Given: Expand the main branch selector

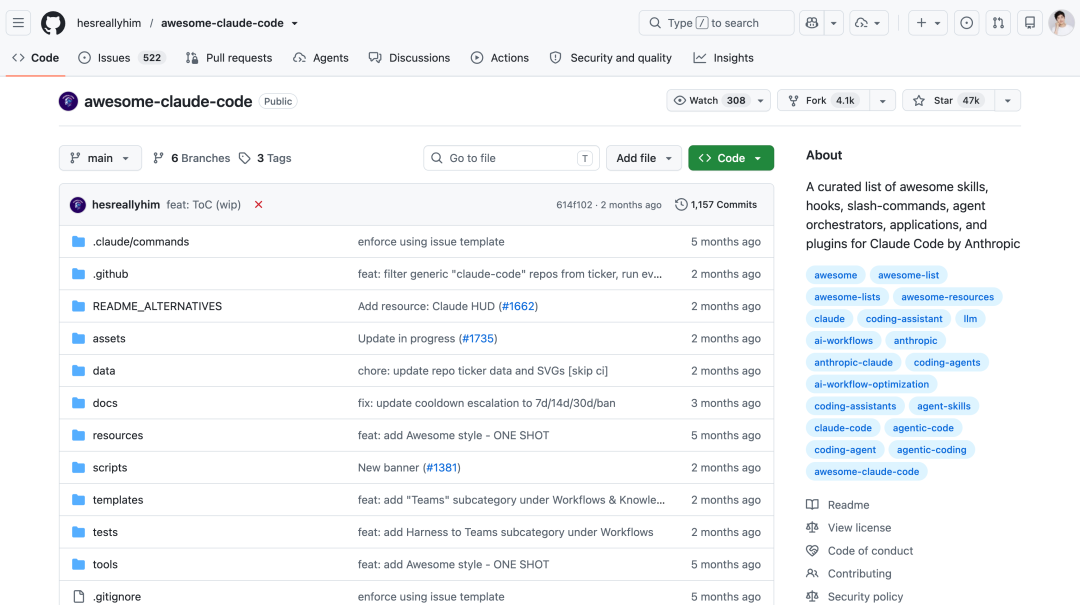Looking at the screenshot, I should [100, 158].
